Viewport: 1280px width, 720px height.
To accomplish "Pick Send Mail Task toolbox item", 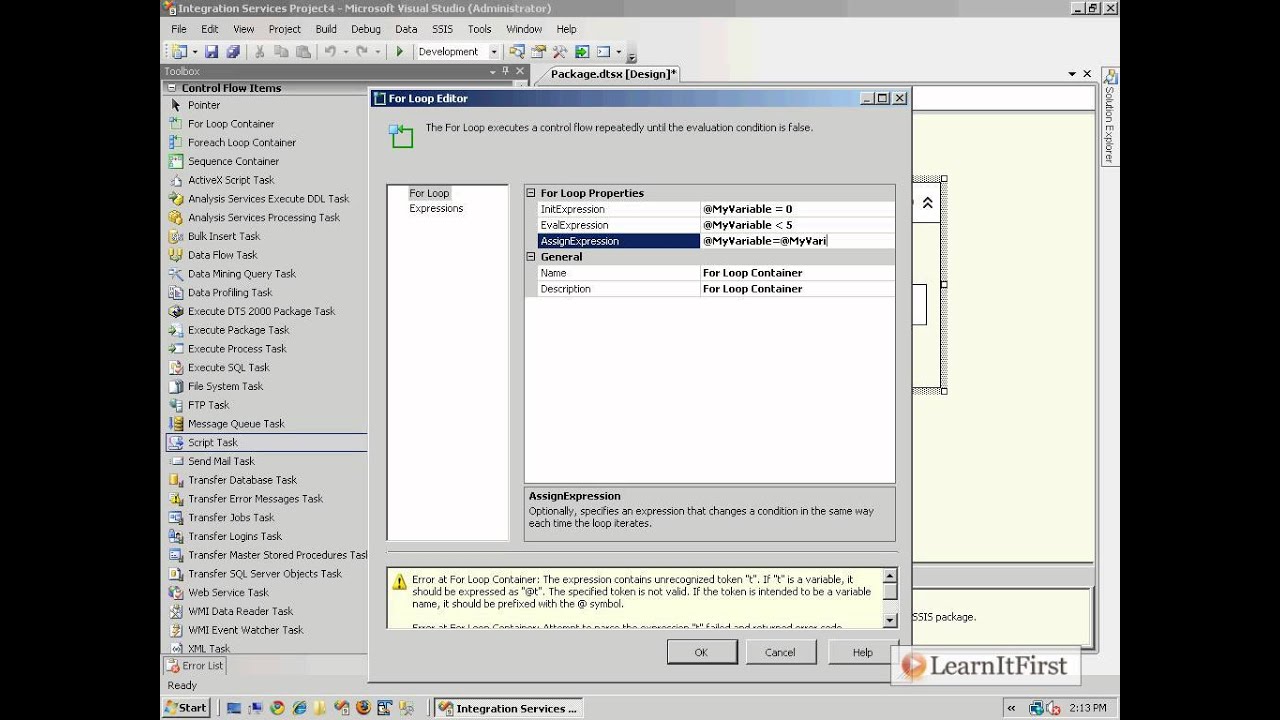I will [x=221, y=461].
